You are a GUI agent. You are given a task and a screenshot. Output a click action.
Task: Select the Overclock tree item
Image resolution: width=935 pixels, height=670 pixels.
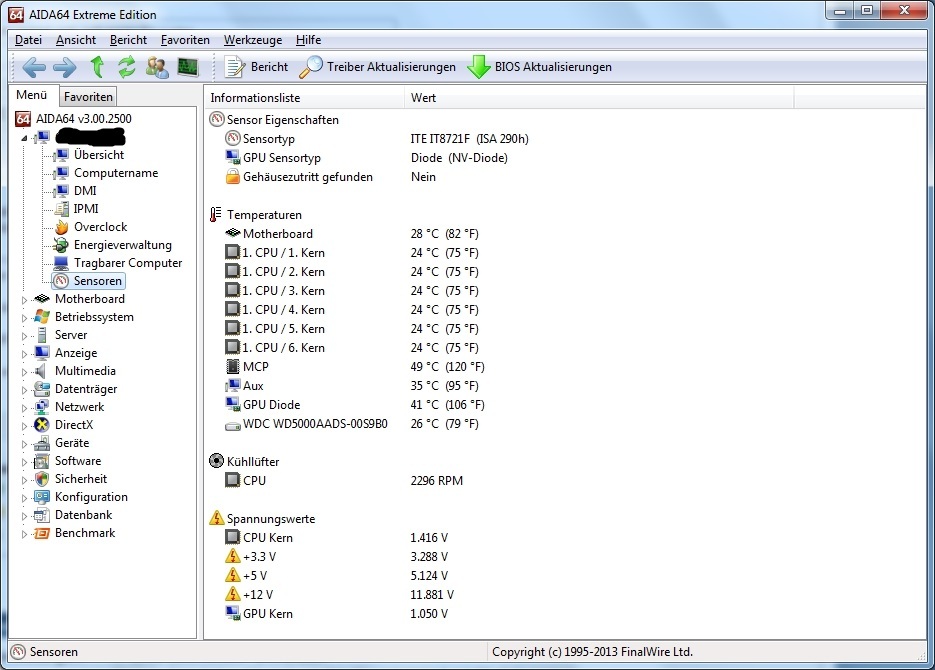[x=100, y=227]
